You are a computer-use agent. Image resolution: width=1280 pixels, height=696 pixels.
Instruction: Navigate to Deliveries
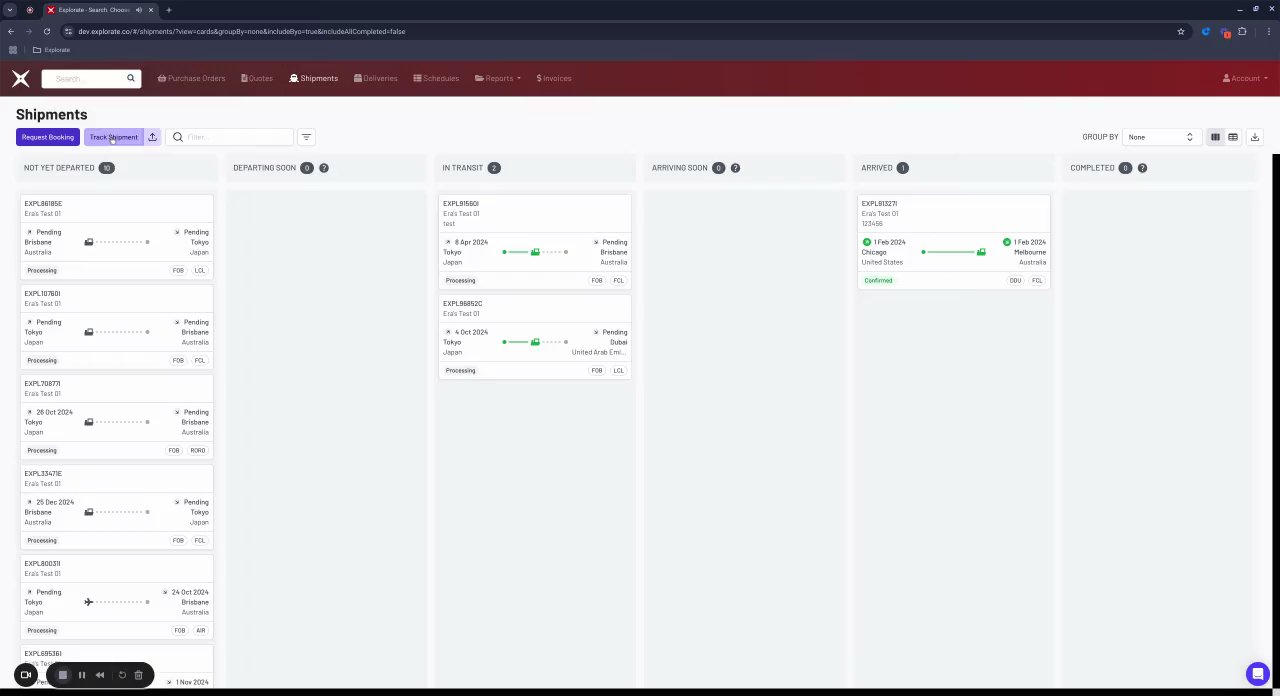pyautogui.click(x=375, y=78)
